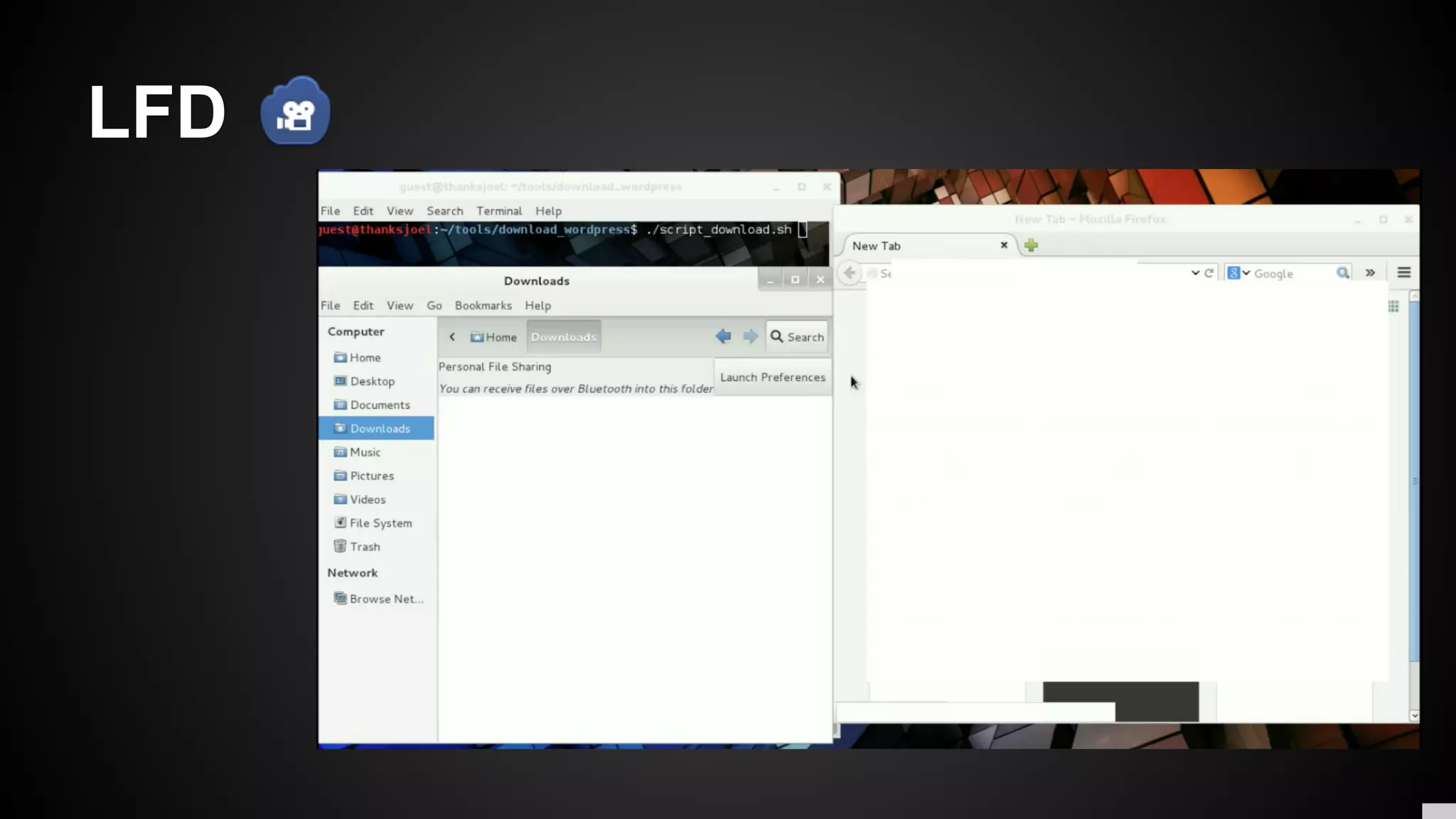This screenshot has width=1456, height=819.
Task: Click the green new tab plus icon
Action: [1031, 245]
